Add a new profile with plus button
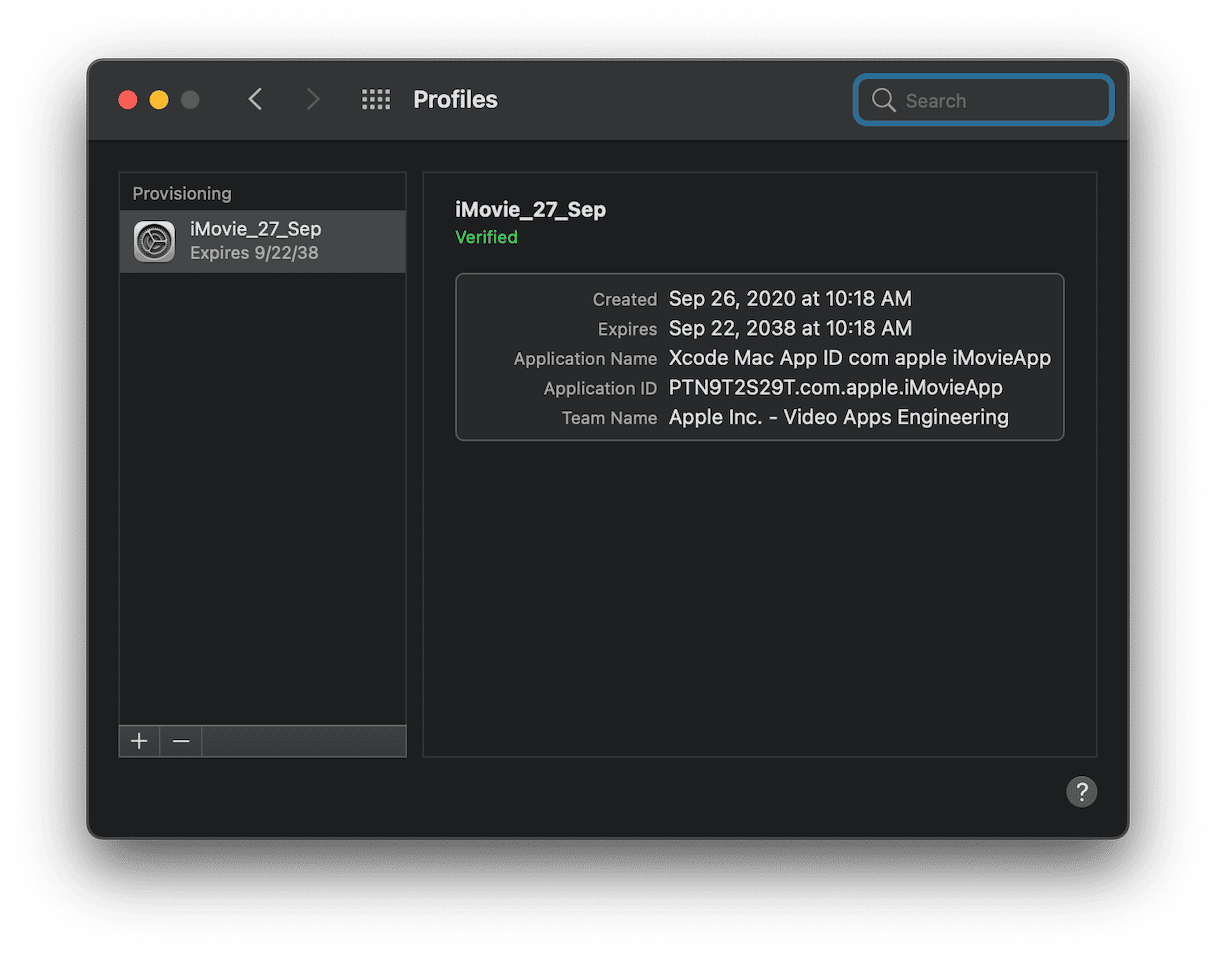 click(x=139, y=741)
